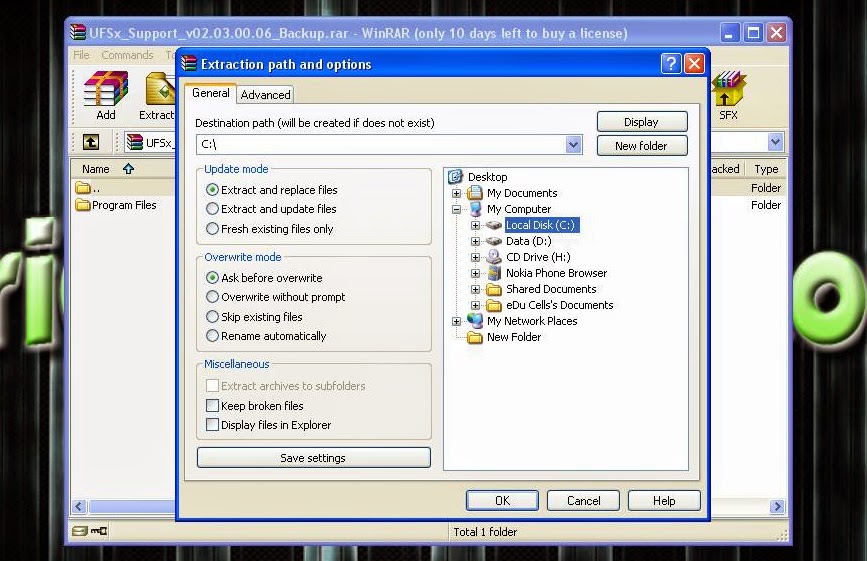Click the Local Disk (C:) drive icon
Viewport: 867px width, 561px height.
click(493, 225)
